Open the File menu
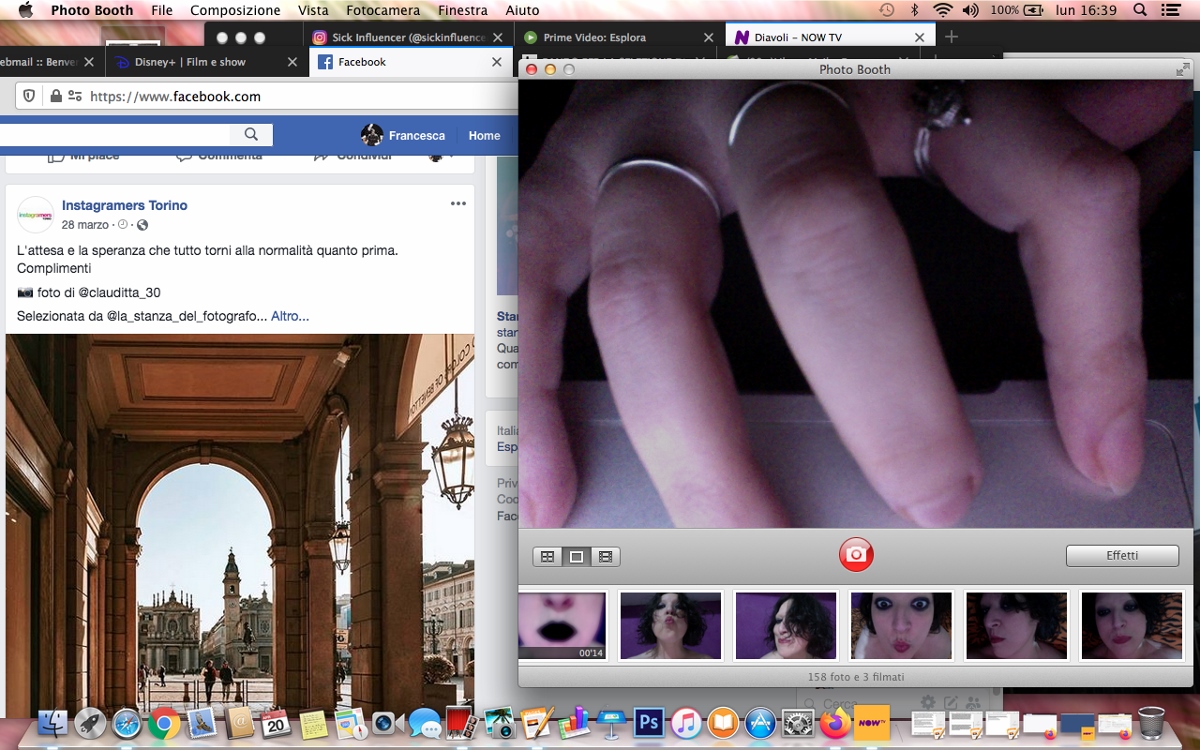Viewport: 1200px width, 750px height. click(162, 10)
